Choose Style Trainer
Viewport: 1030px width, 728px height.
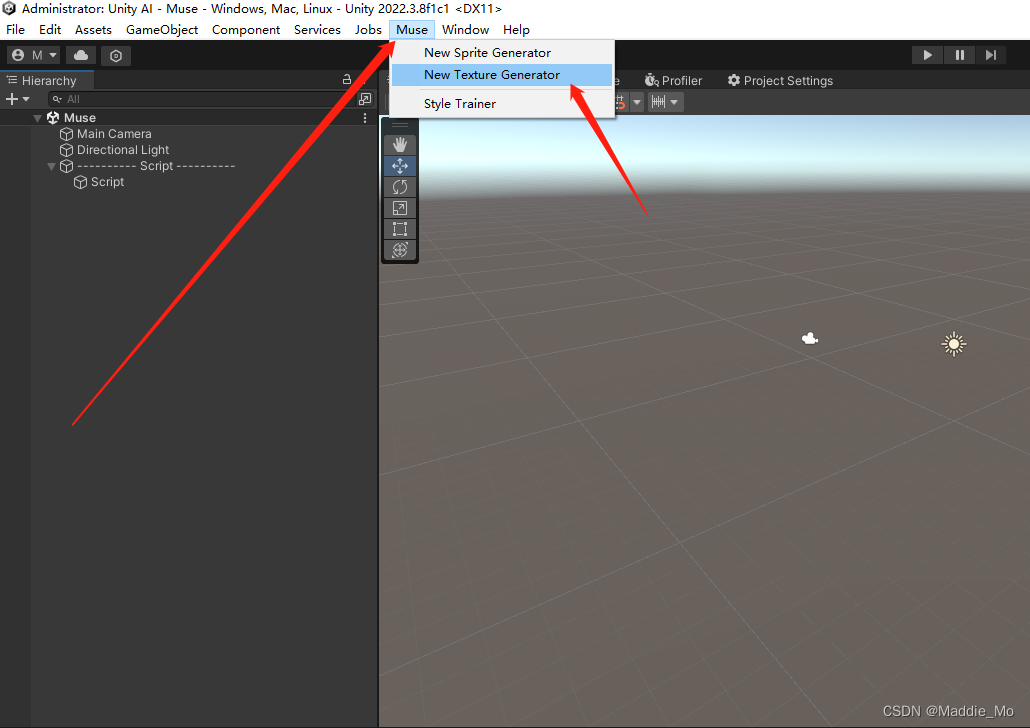coord(502,104)
